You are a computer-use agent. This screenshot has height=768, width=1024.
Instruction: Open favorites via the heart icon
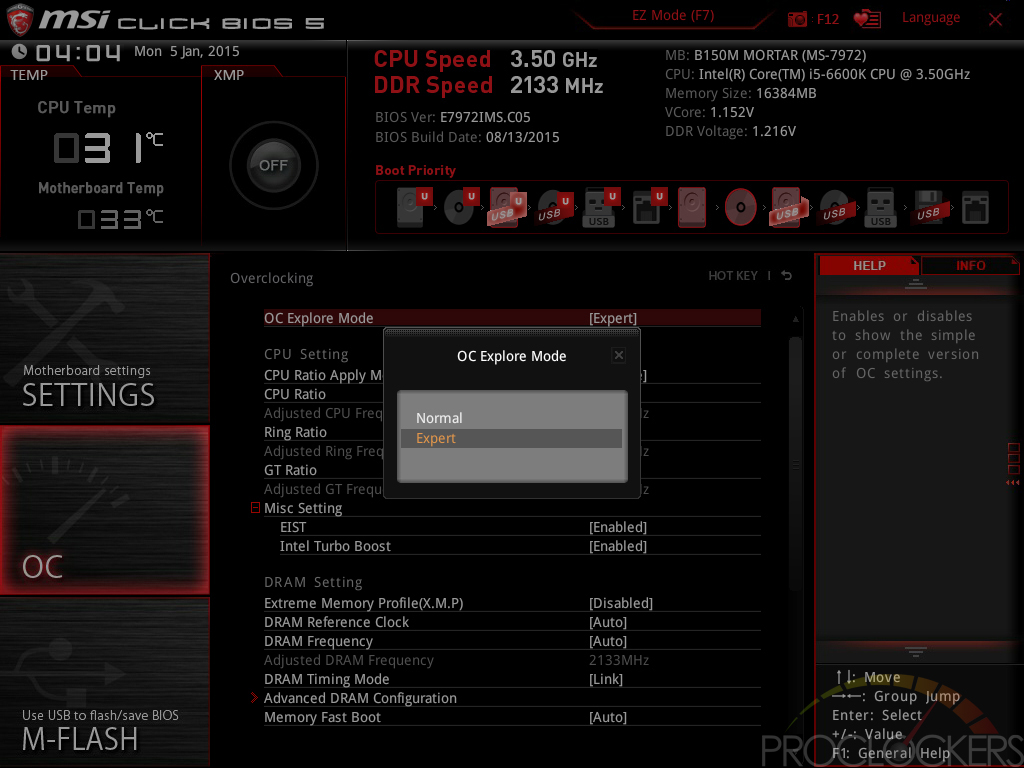(x=867, y=19)
